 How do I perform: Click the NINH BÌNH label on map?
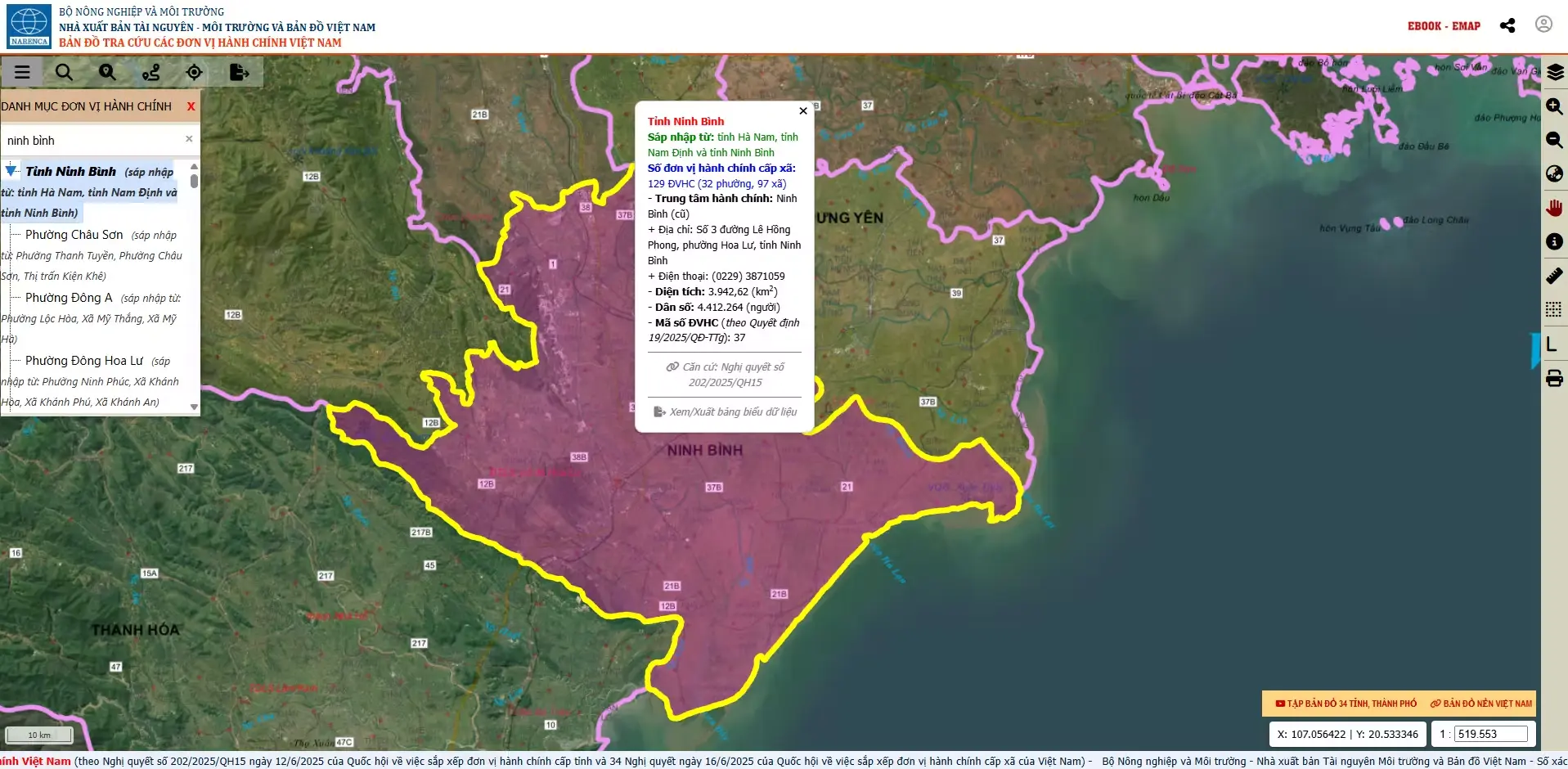pos(704,451)
